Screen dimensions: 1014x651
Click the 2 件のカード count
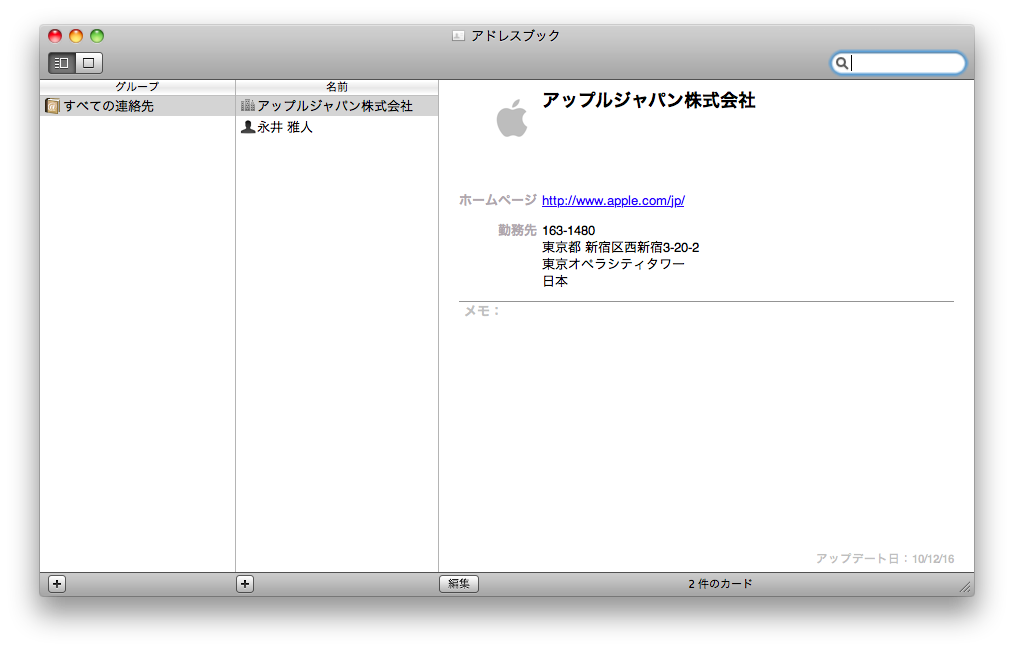pyautogui.click(x=720, y=584)
